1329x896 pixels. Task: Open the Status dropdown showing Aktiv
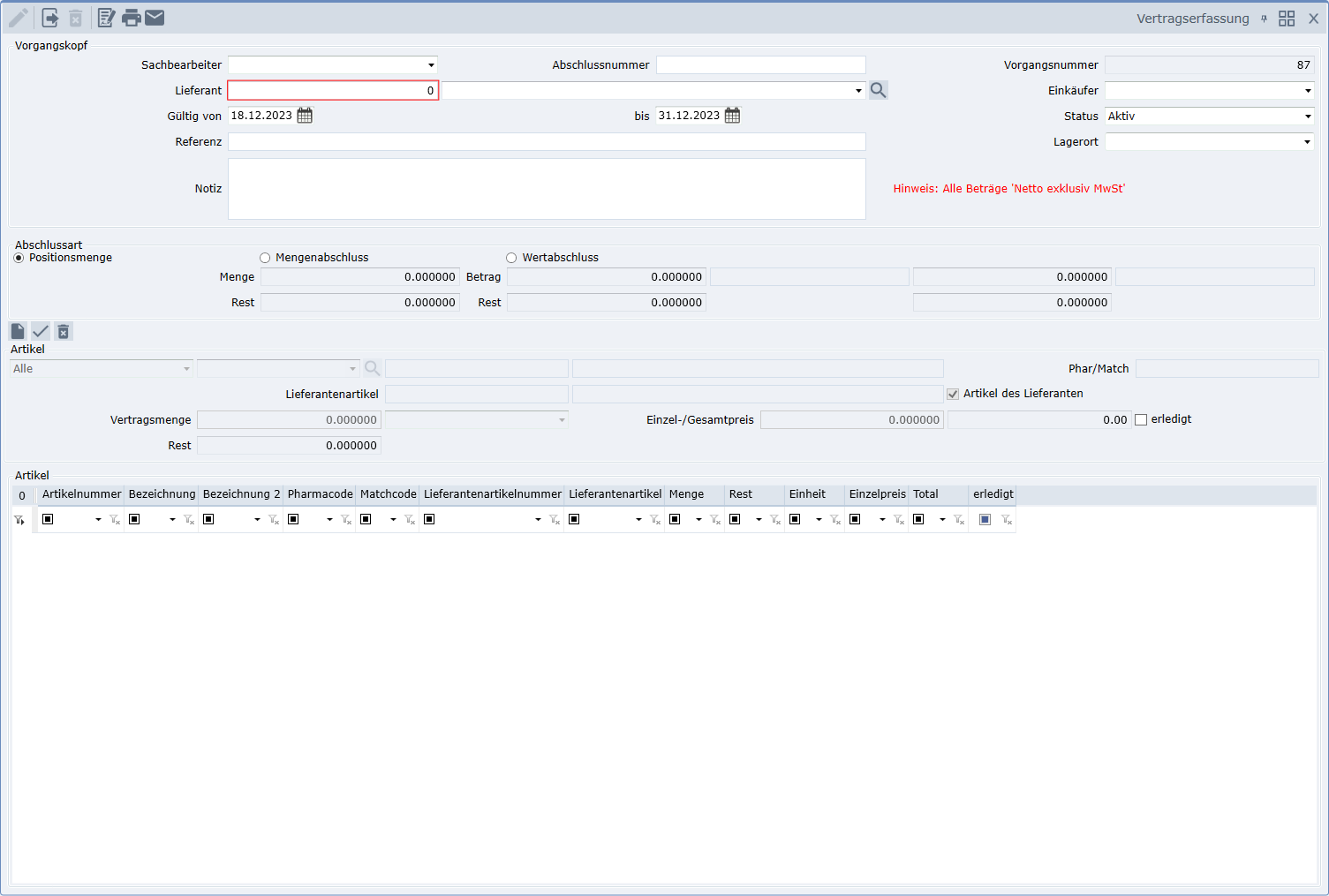pyautogui.click(x=1308, y=117)
